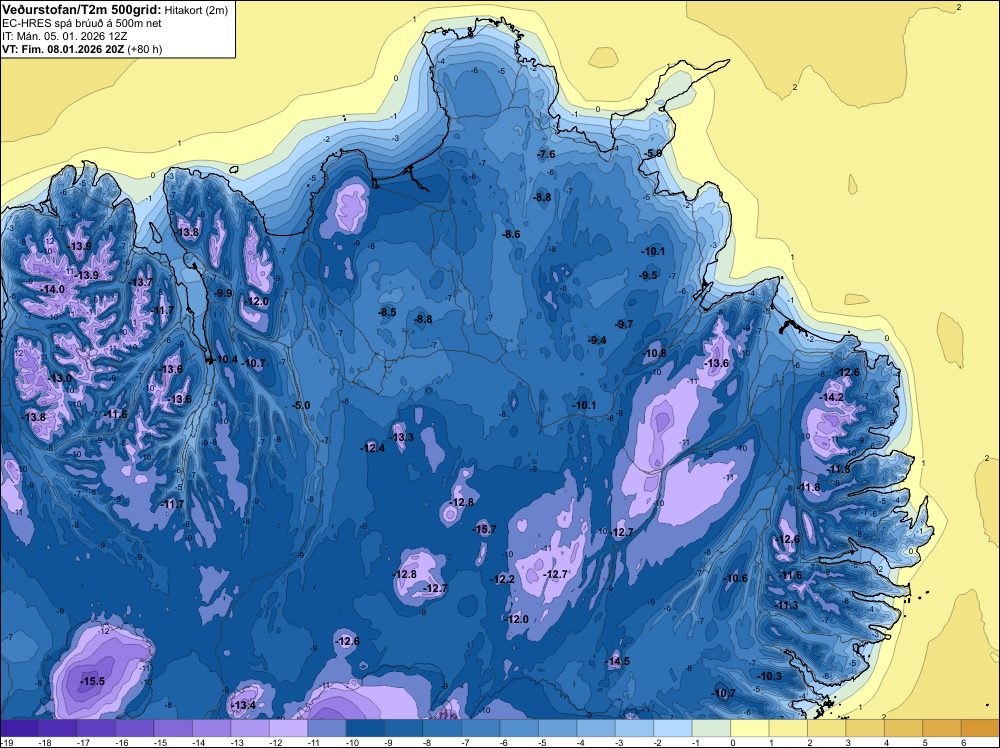Select the -15.7 temperature label
Viewport: 1000px width, 748px height.
coord(484,529)
